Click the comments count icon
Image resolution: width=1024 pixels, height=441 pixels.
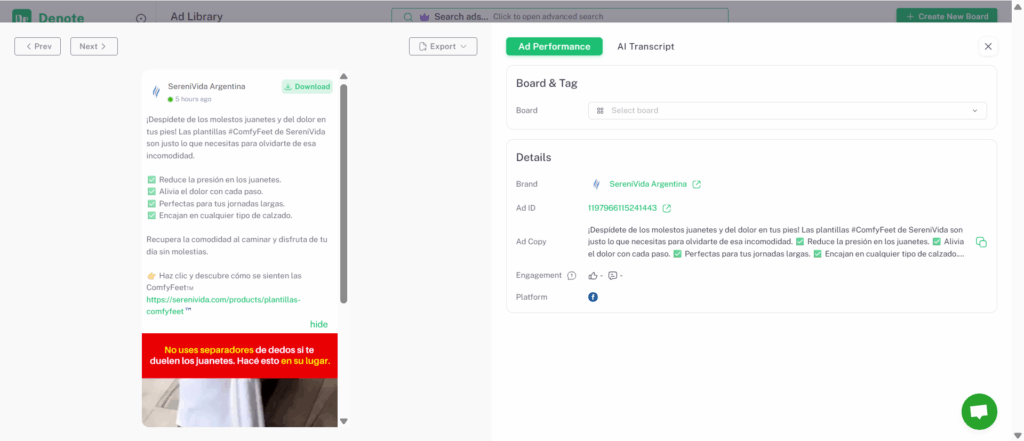612,276
